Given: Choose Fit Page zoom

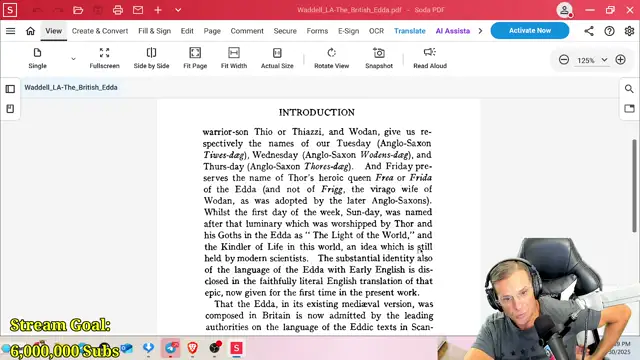Looking at the screenshot, I should coord(195,58).
